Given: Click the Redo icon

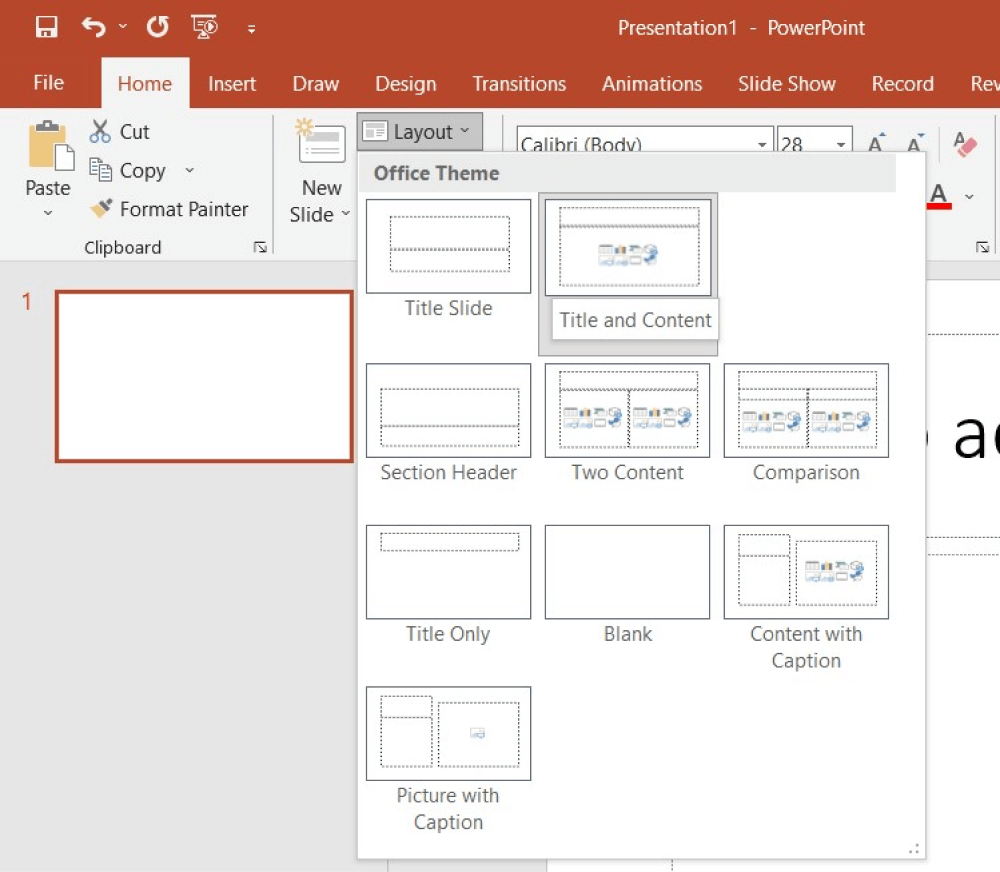Looking at the screenshot, I should coord(156,26).
